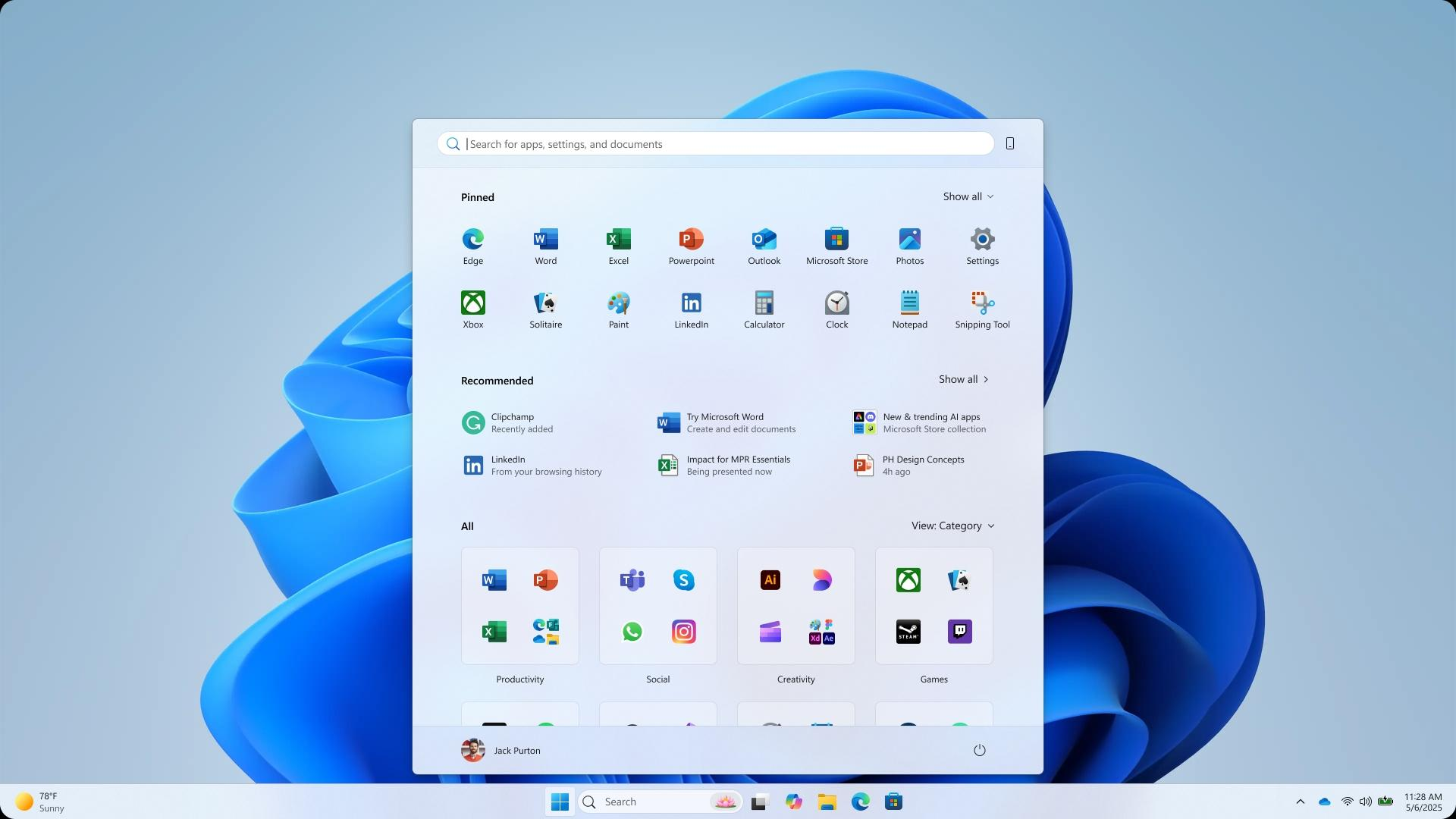Open the Games app category

coord(934,606)
